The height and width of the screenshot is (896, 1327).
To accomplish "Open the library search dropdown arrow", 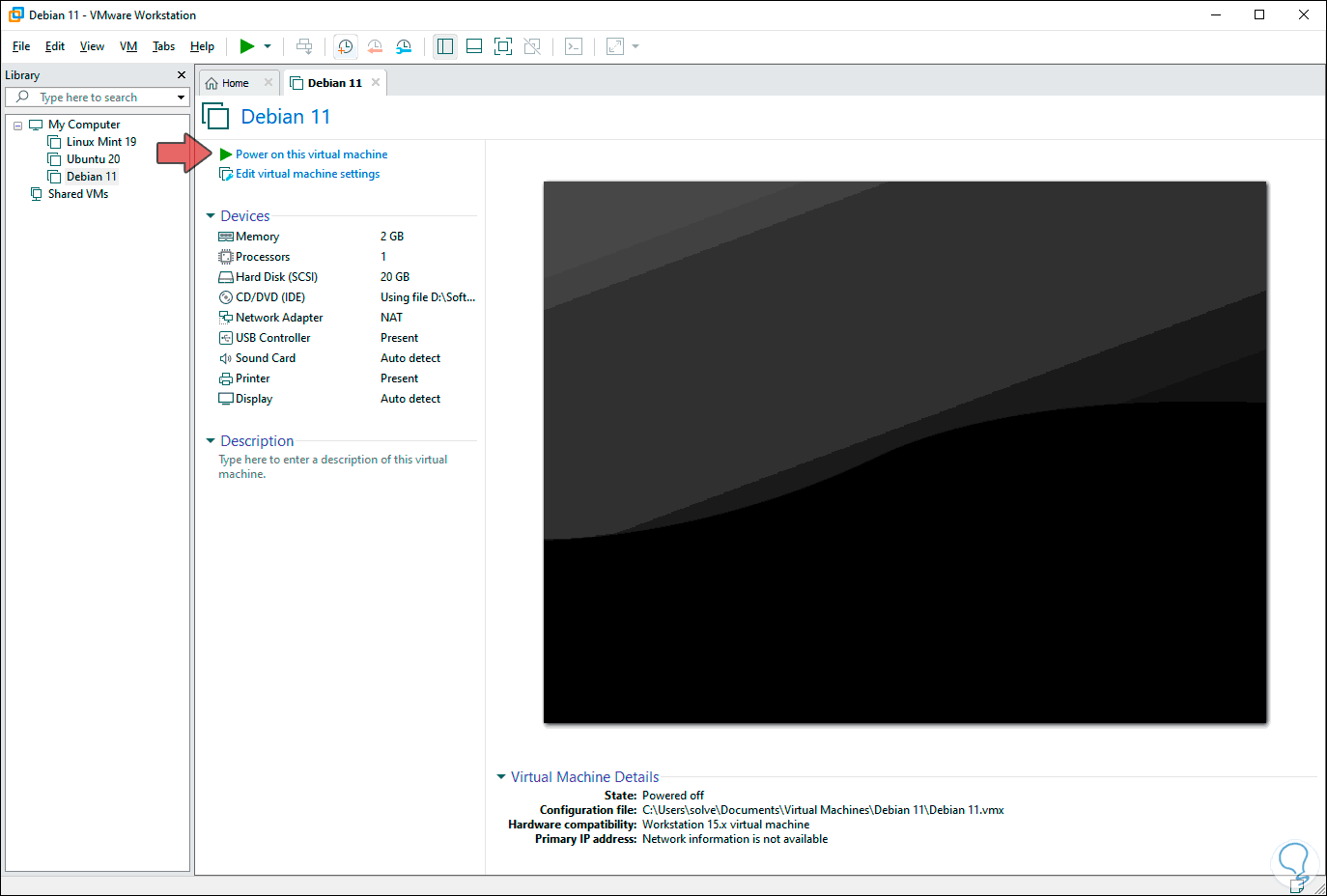I will click(181, 98).
